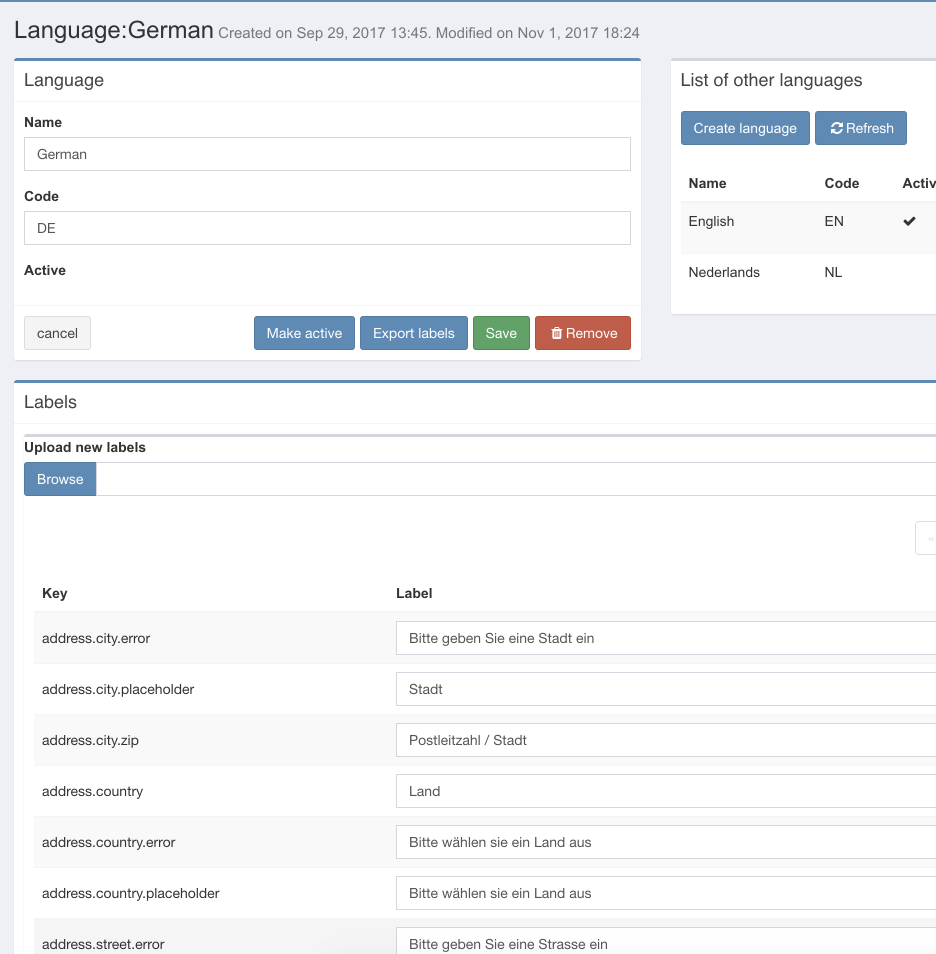Click the trash icon on the Remove button
The height and width of the screenshot is (954, 936).
(x=556, y=333)
